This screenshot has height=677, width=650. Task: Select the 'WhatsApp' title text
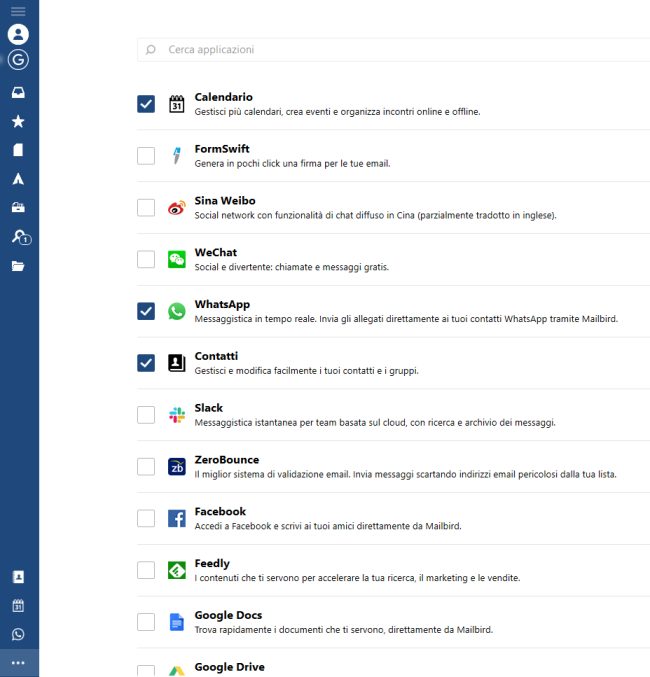click(222, 305)
